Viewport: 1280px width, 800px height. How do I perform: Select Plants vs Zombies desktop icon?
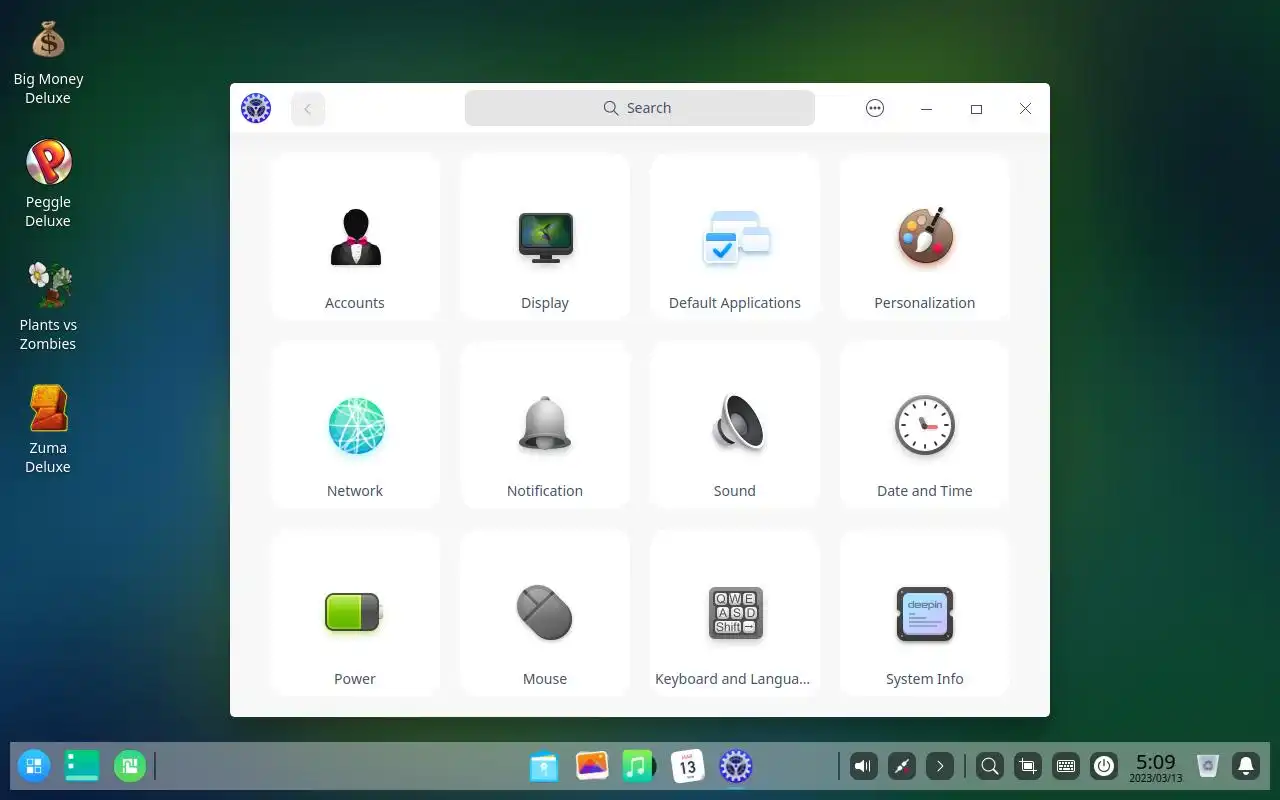click(x=48, y=308)
